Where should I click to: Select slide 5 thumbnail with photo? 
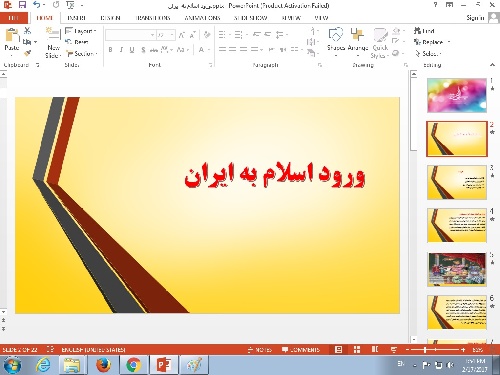(x=457, y=269)
